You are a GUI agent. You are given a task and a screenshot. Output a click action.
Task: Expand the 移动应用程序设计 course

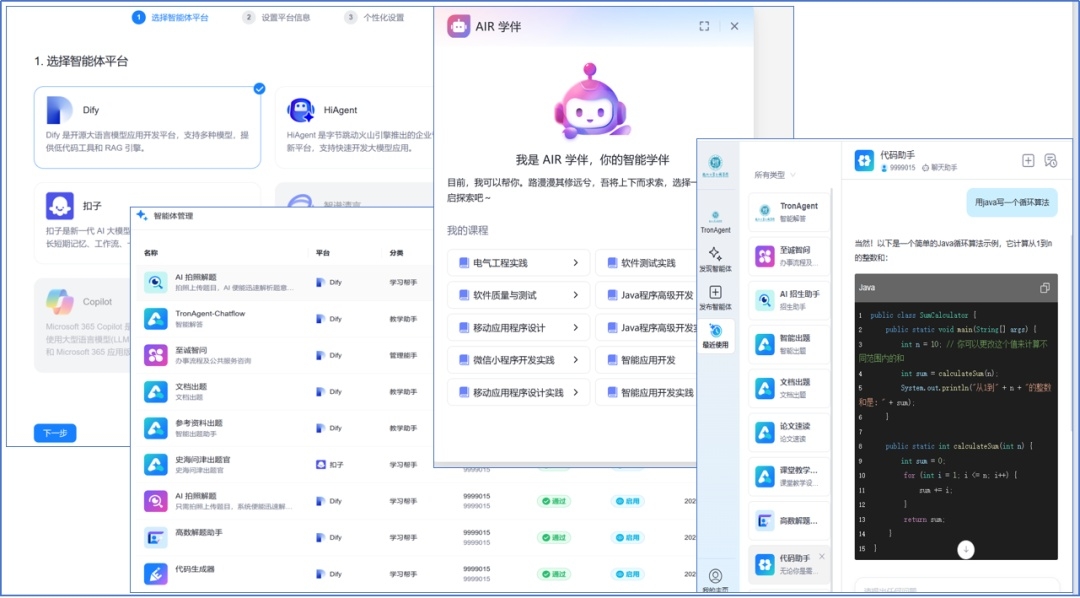coord(517,328)
